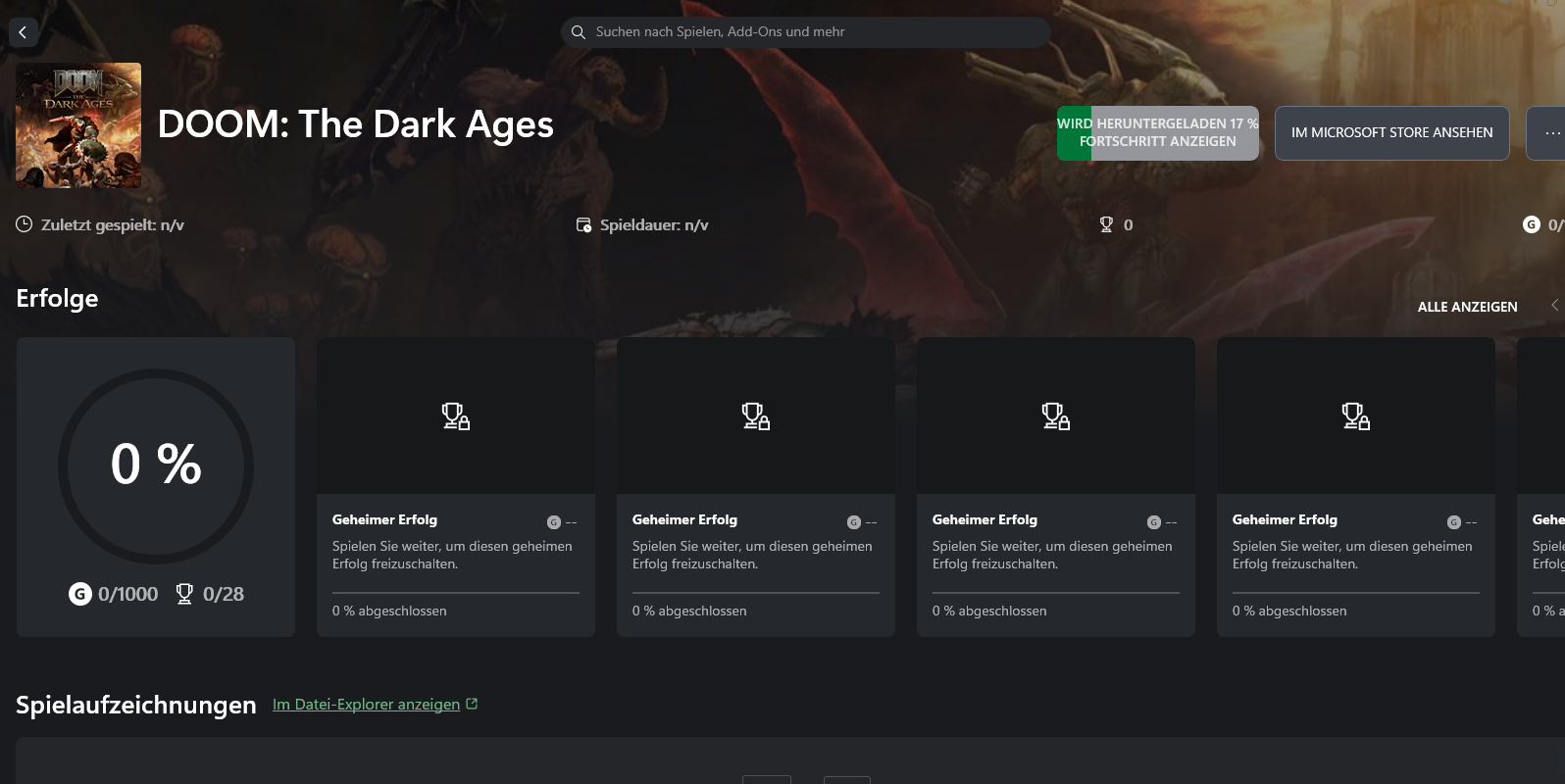Image resolution: width=1565 pixels, height=784 pixels.
Task: Select the first Geheimer Erfolg title
Action: pyautogui.click(x=384, y=519)
